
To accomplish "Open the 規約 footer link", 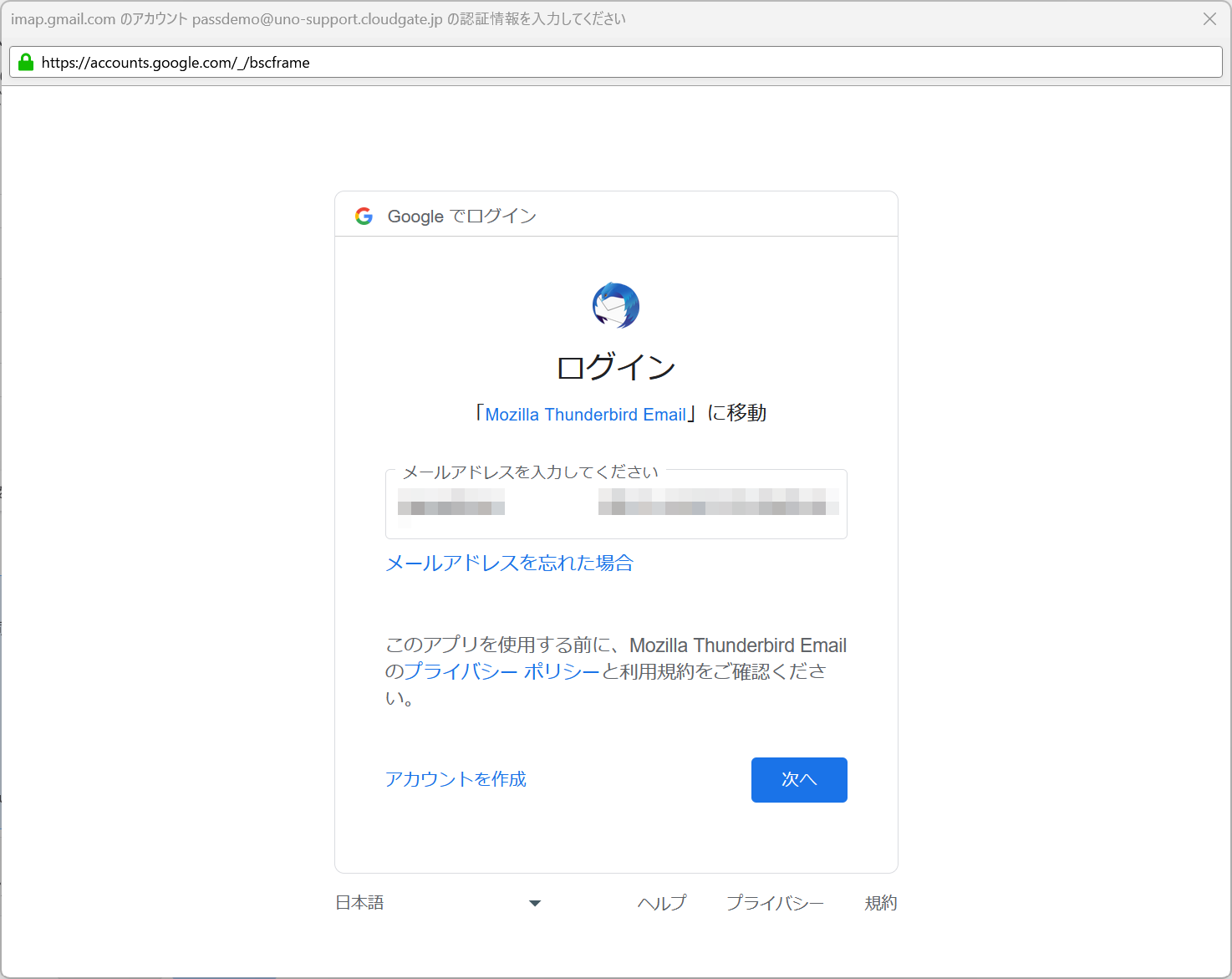I will [881, 903].
